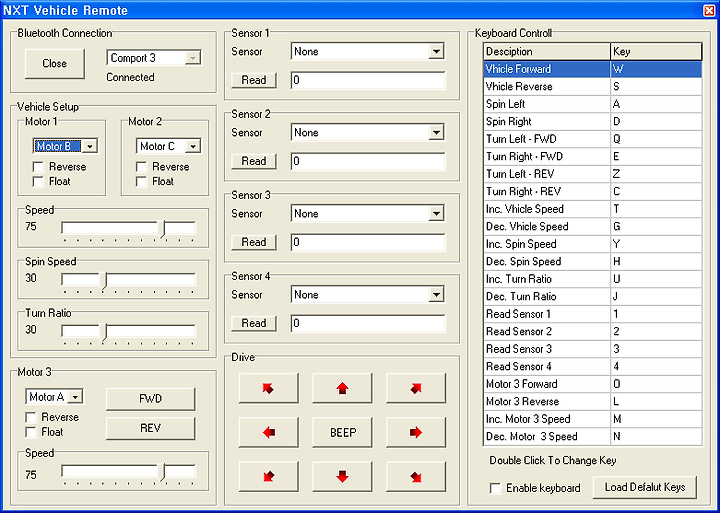Click the up-left diagonal arrow drive button
The image size is (720, 513).
[269, 388]
